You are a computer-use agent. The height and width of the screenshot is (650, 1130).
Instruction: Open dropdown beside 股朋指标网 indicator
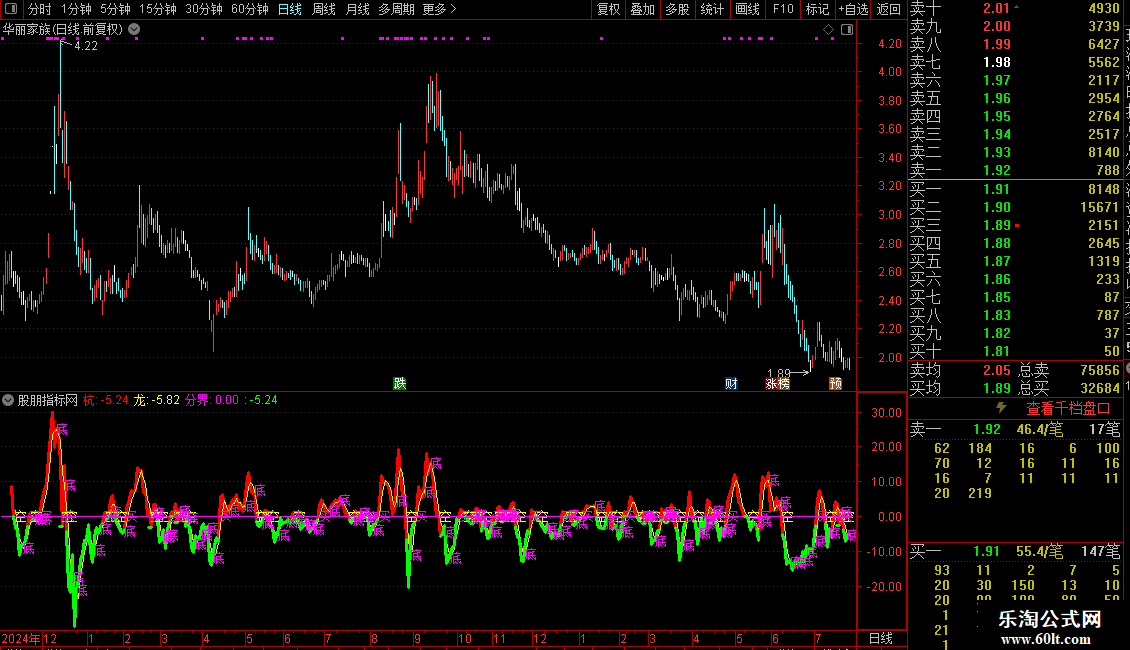pyautogui.click(x=8, y=400)
